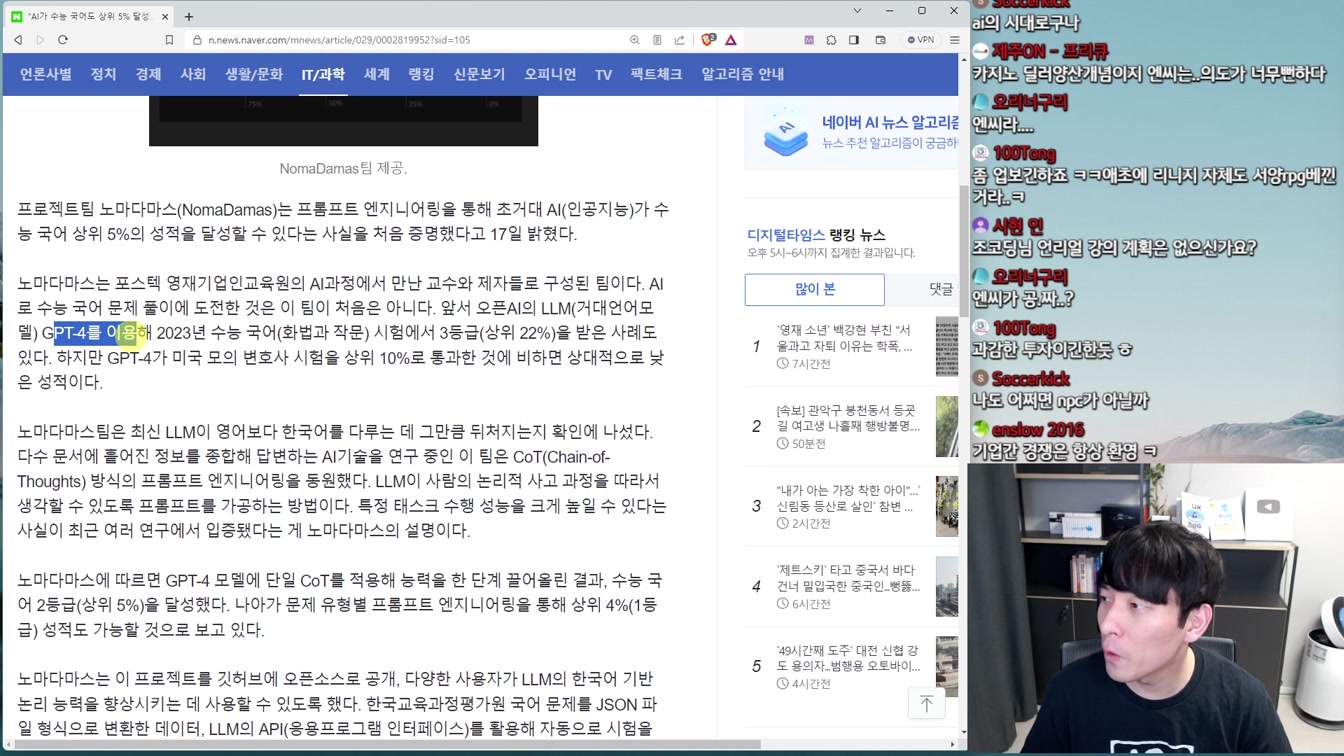This screenshot has width=1344, height=756.
Task: Open the Brave Shields lion icon
Action: 708,40
